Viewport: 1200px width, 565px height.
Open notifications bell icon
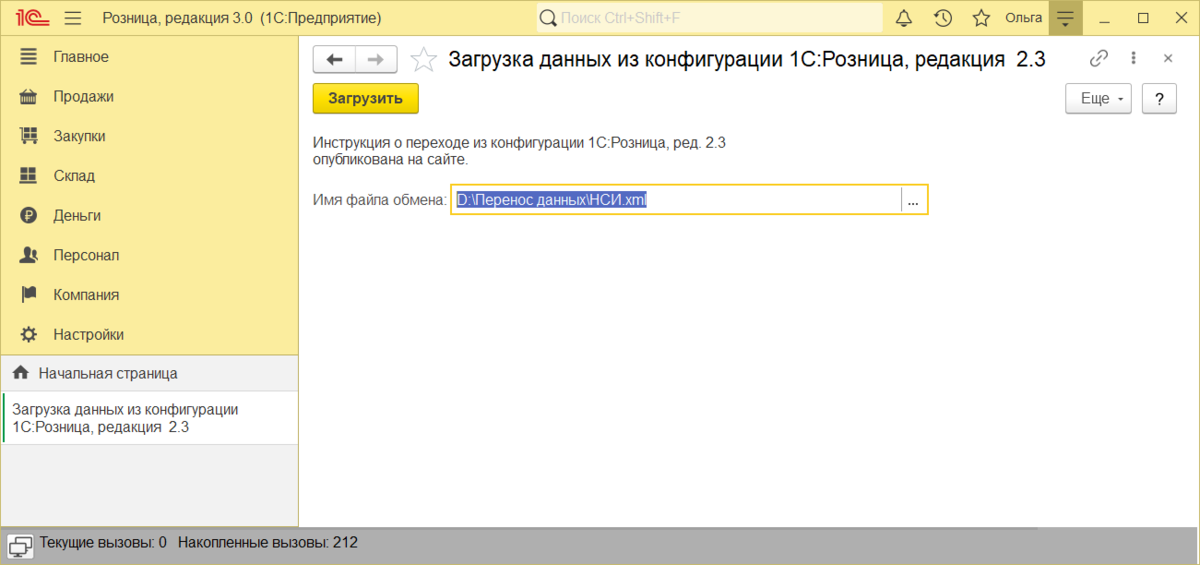904,18
